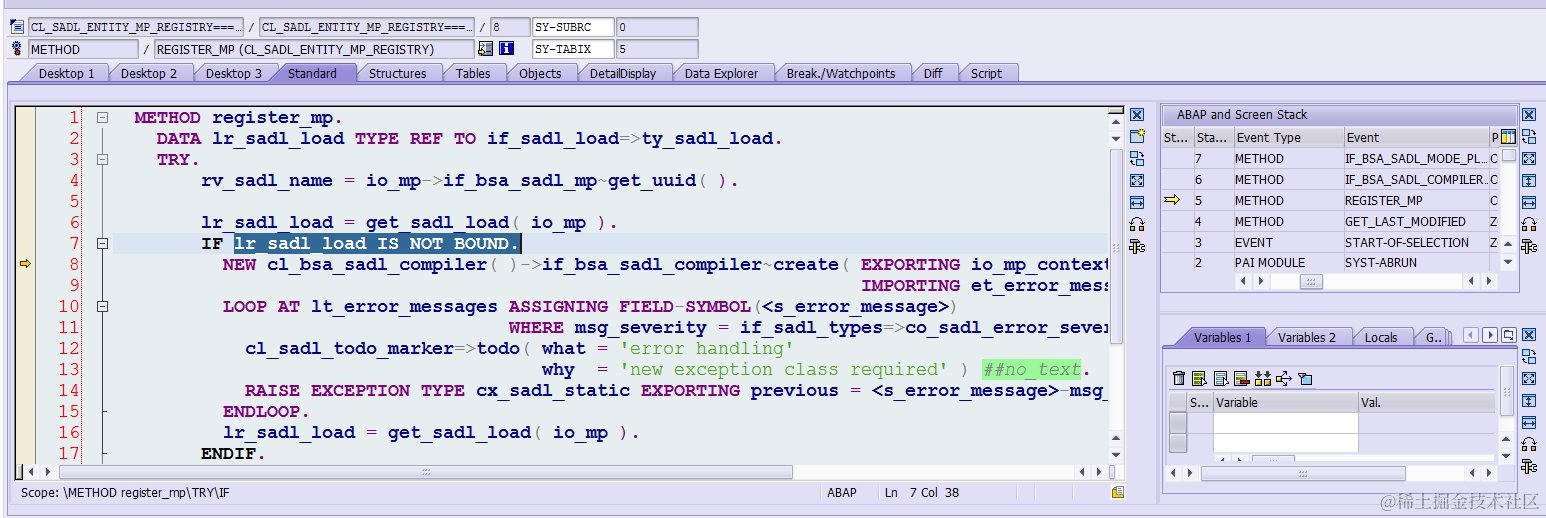
Task: Click the SY-SUBRC field name input
Action: click(571, 27)
